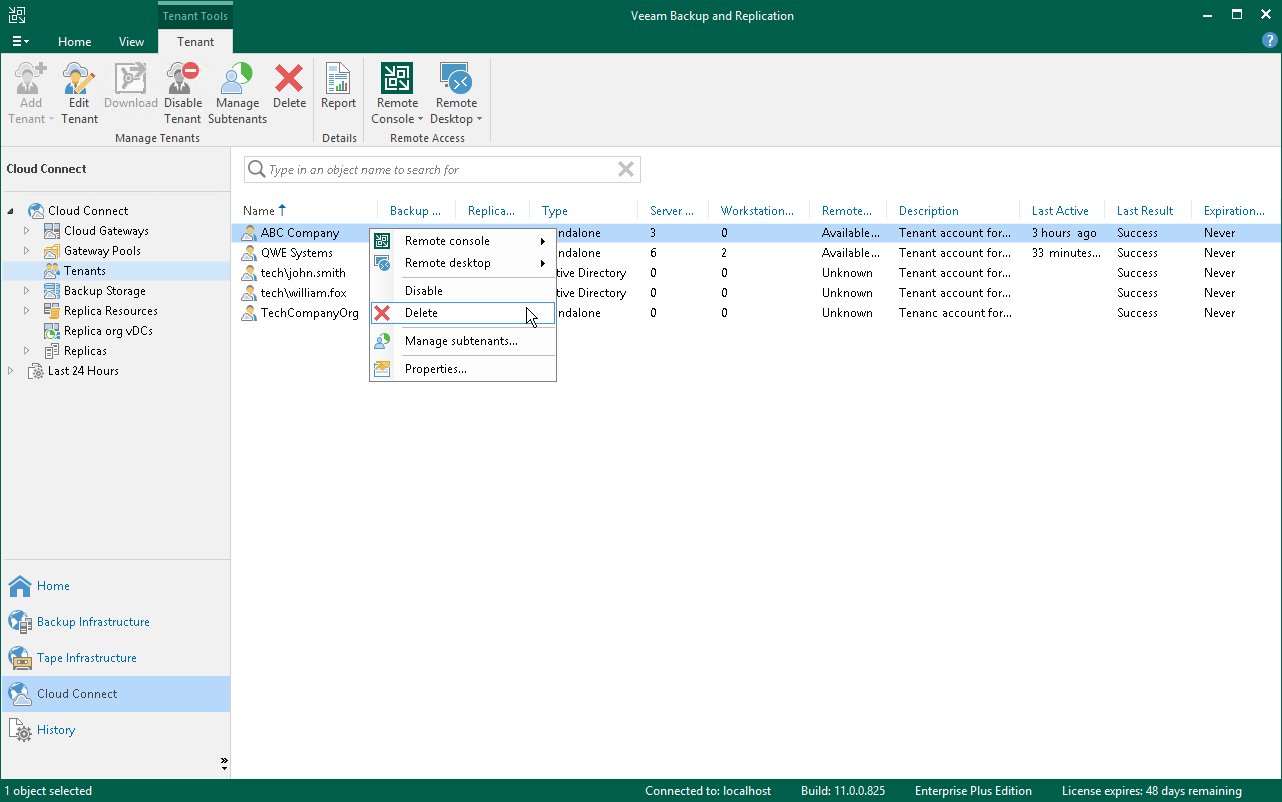The image size is (1282, 802).
Task: Open the main application menu dropdown
Action: [20, 42]
